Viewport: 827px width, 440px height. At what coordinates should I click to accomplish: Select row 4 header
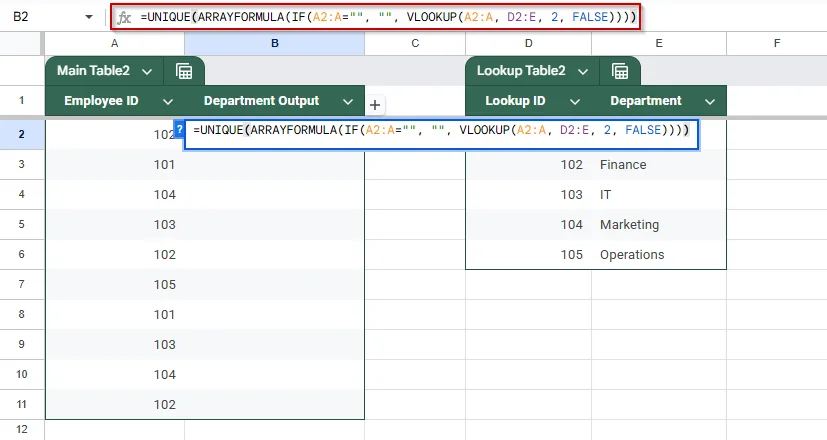[x=22, y=194]
